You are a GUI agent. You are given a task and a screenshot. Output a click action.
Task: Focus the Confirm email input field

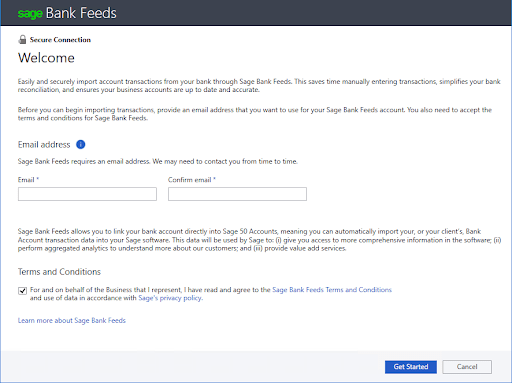[x=237, y=194]
